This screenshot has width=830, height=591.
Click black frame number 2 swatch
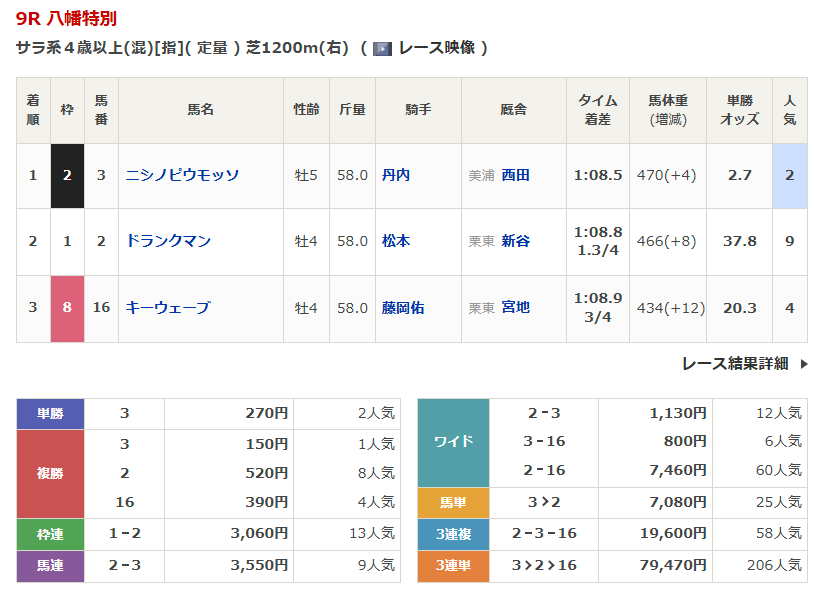(67, 175)
